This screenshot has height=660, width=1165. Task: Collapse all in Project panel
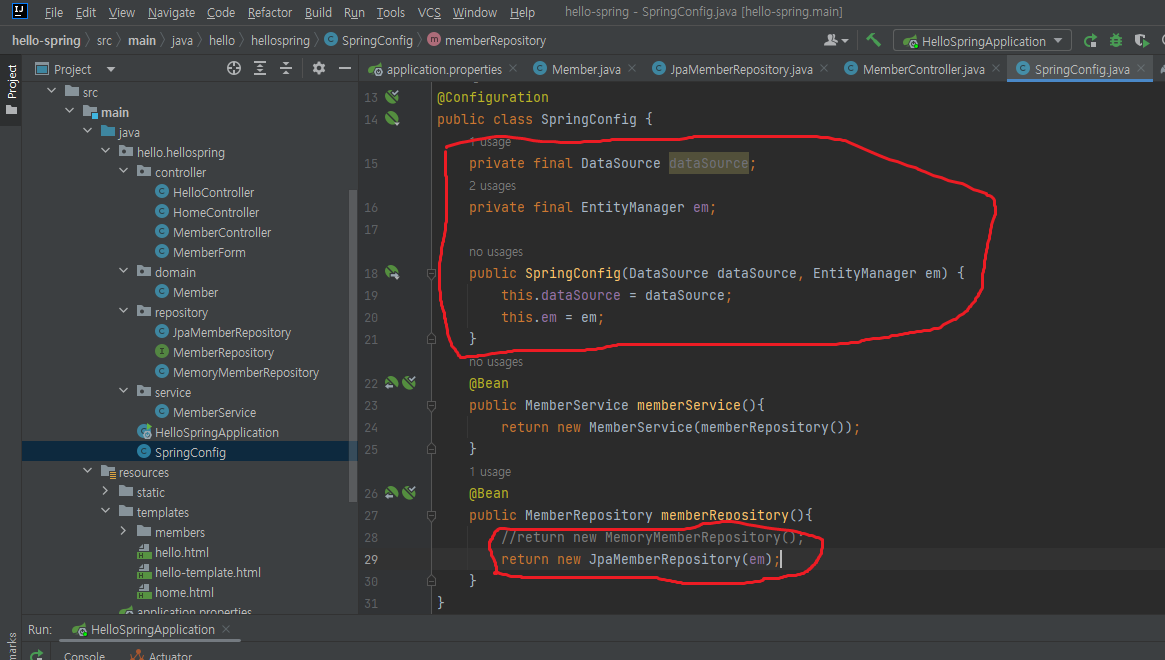pos(286,68)
